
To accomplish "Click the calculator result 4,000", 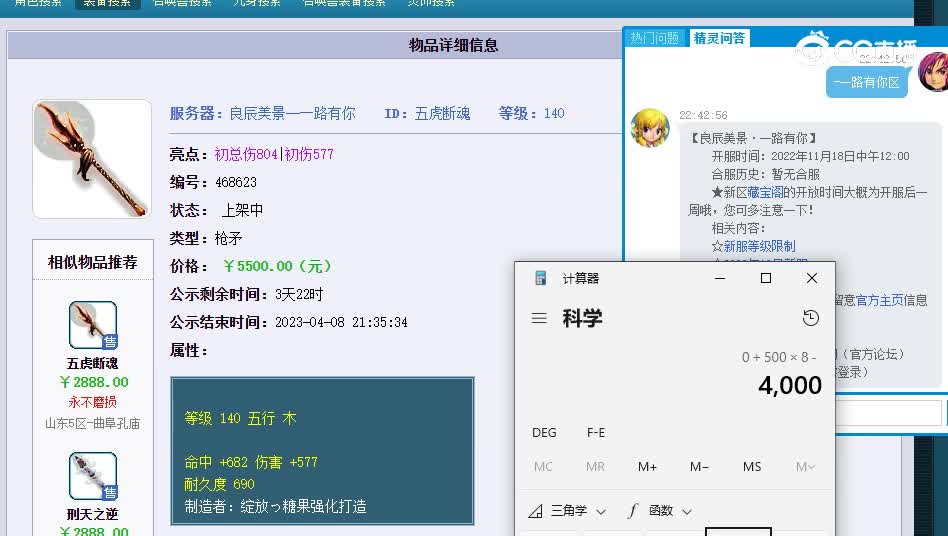I will click(x=790, y=385).
